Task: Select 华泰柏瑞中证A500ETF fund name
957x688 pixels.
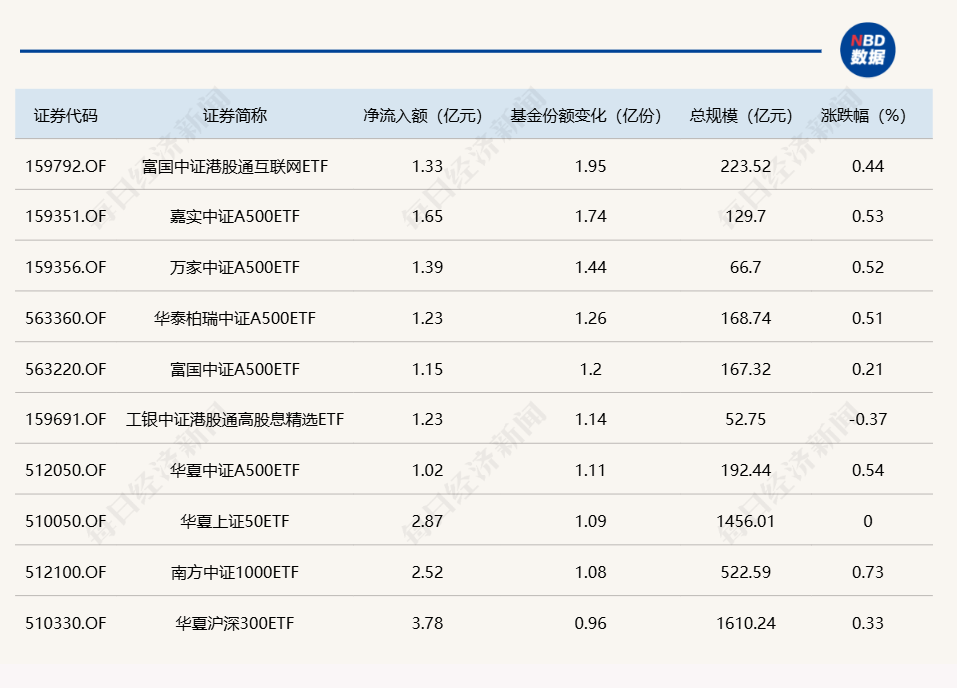Action: [x=235, y=318]
